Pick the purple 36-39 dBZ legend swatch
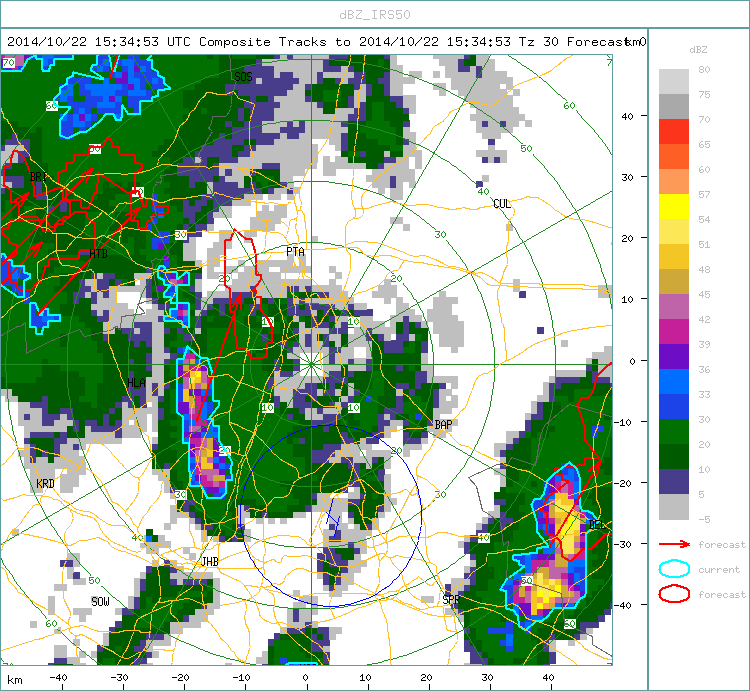Screen dimensions: 750x691 673,356
